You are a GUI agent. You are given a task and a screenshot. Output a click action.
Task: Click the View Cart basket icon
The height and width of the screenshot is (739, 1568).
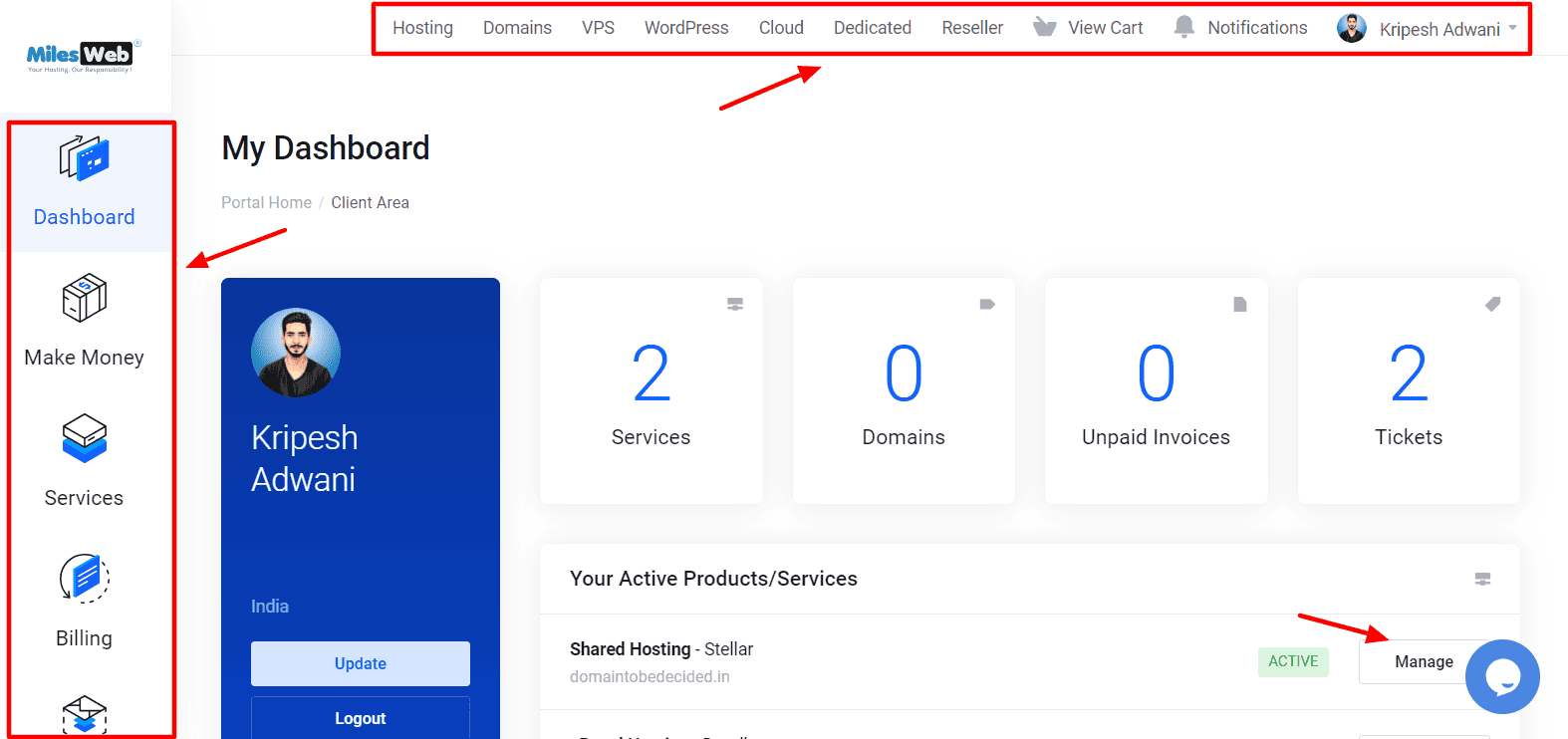pos(1044,27)
